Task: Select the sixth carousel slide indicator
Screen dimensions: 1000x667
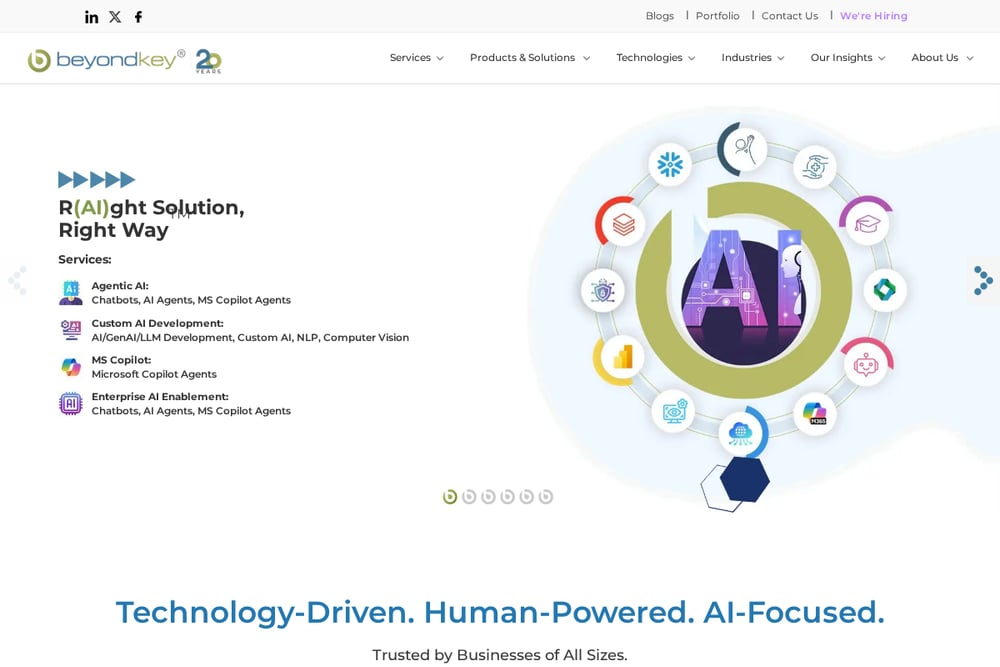Action: pyautogui.click(x=545, y=496)
